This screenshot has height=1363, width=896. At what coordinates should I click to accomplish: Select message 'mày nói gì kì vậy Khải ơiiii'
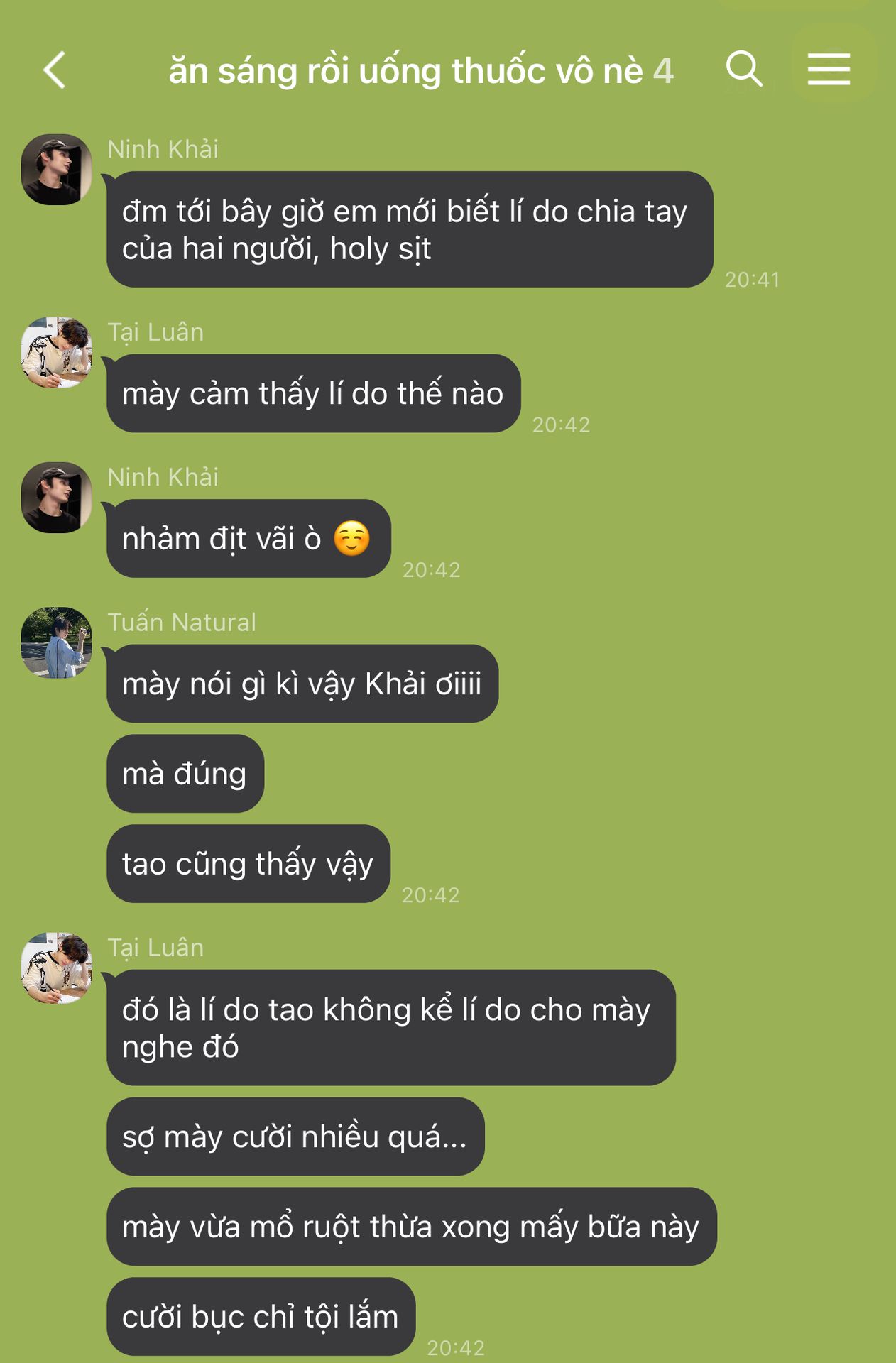(x=302, y=684)
